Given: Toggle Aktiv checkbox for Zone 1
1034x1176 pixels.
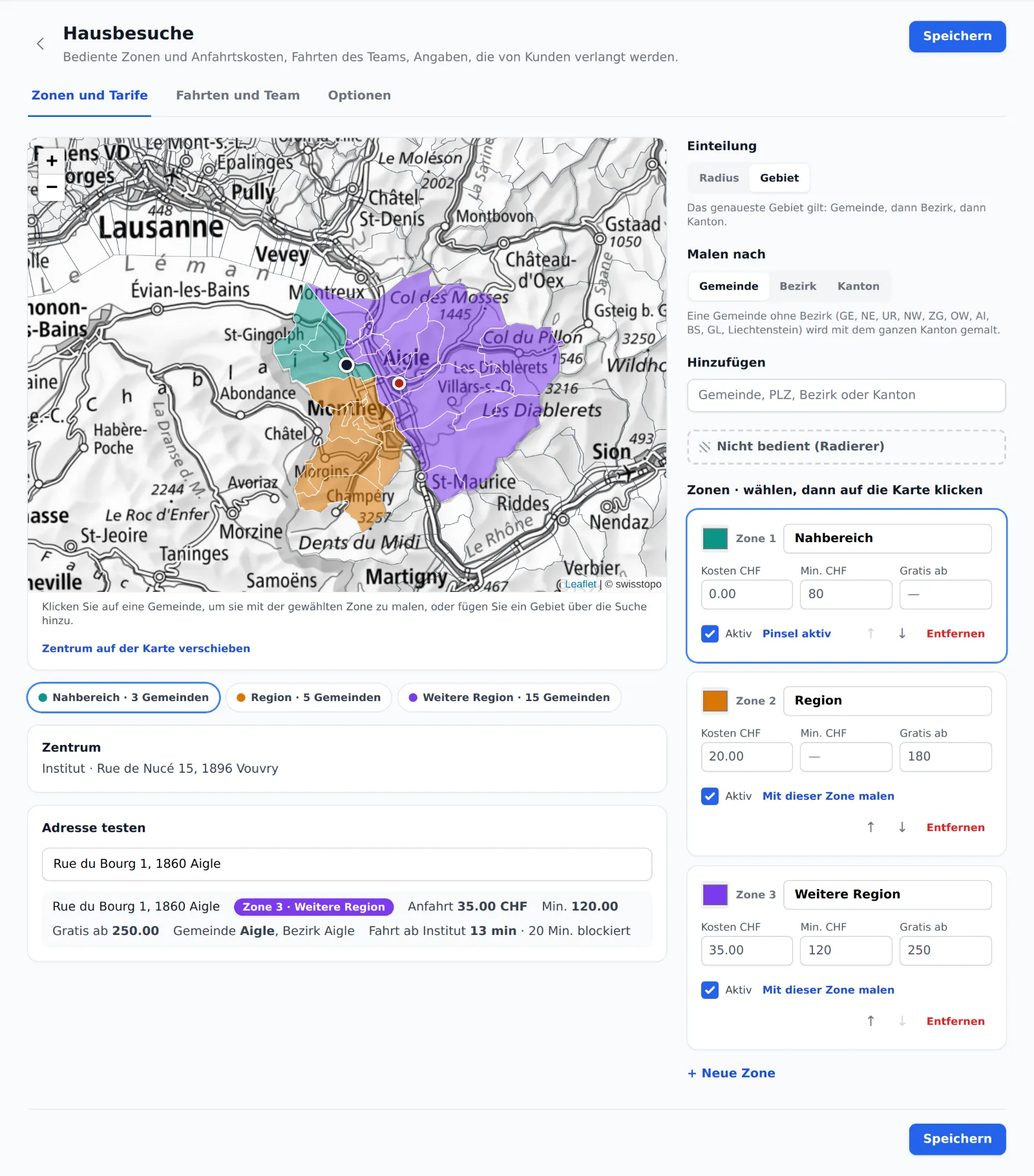Looking at the screenshot, I should click(710, 634).
